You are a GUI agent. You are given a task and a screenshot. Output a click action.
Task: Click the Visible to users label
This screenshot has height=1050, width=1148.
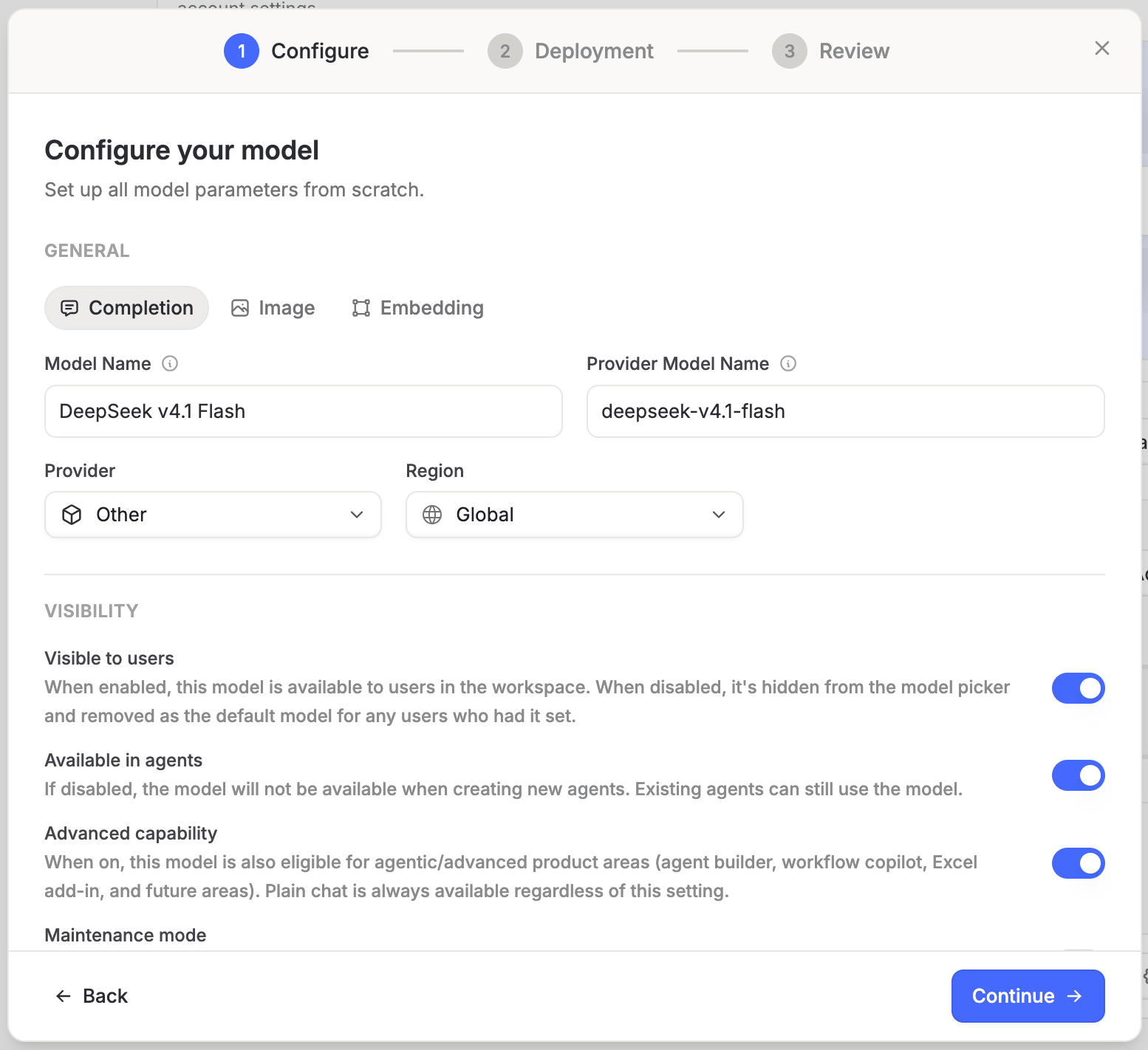tap(109, 659)
